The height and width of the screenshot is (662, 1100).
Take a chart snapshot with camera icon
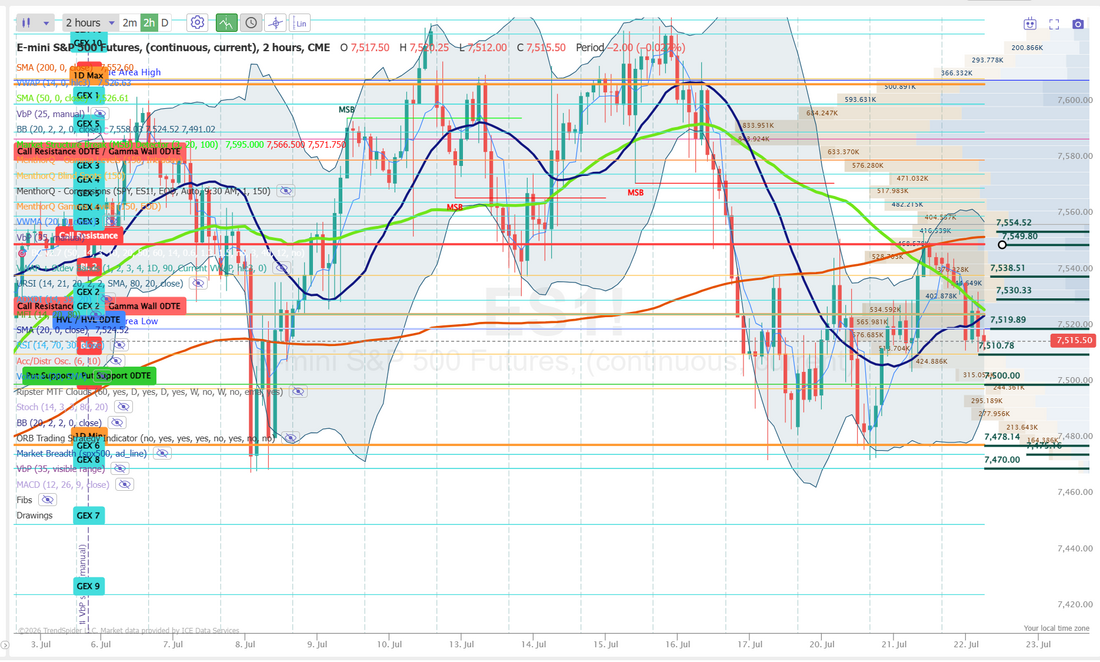pyautogui.click(x=1078, y=24)
